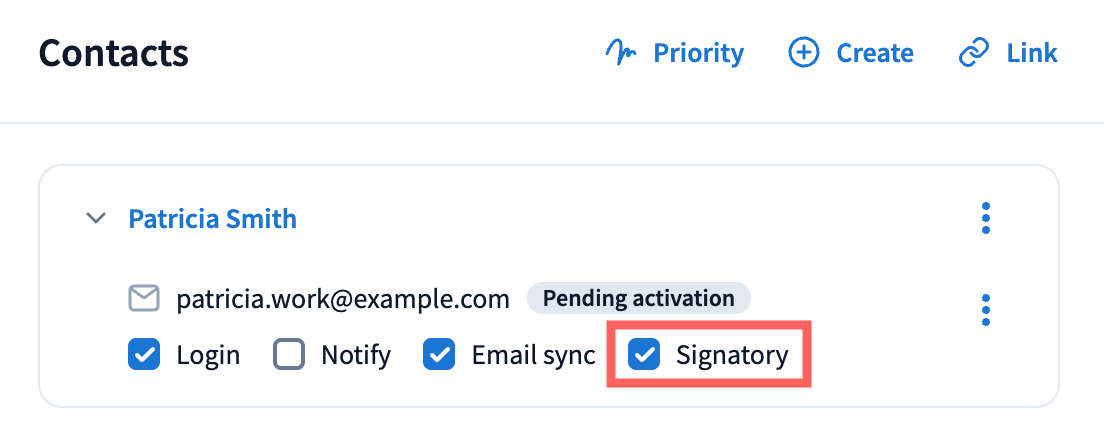The width and height of the screenshot is (1104, 438).
Task: Uncheck the Login checkbox
Action: tap(144, 354)
